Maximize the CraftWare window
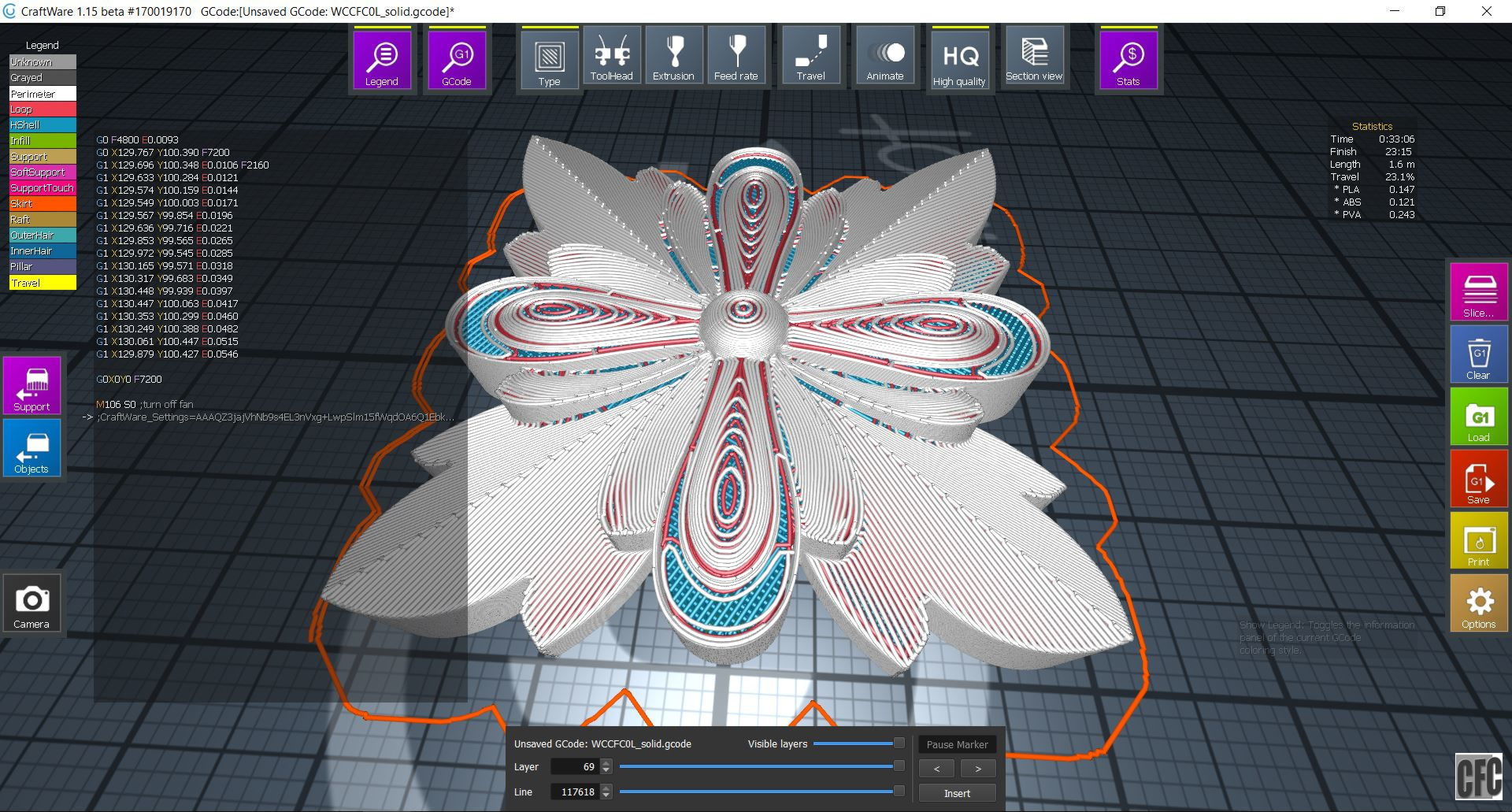This screenshot has height=812, width=1512. pos(1440,11)
